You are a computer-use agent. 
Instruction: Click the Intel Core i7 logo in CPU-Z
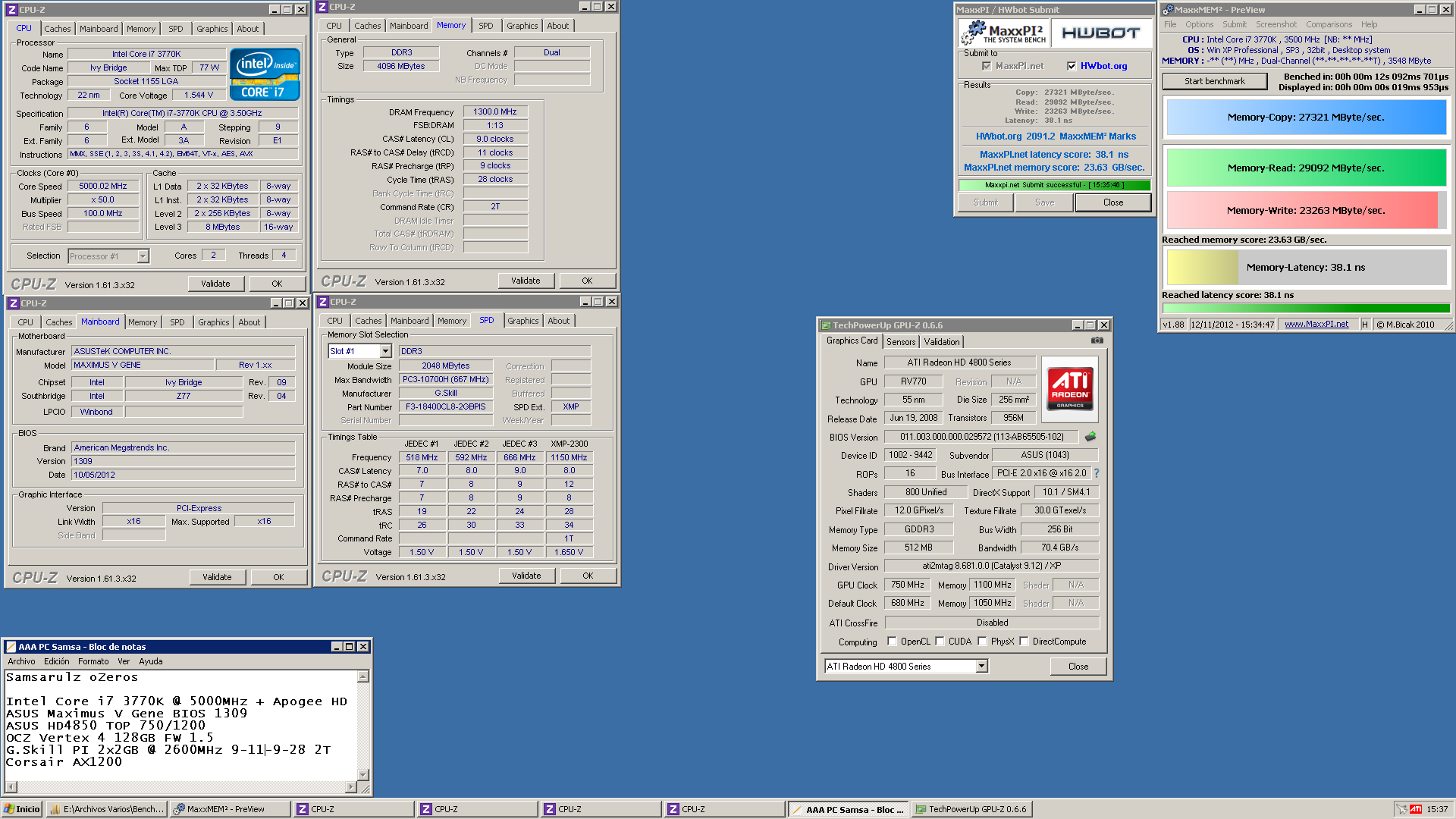[265, 74]
